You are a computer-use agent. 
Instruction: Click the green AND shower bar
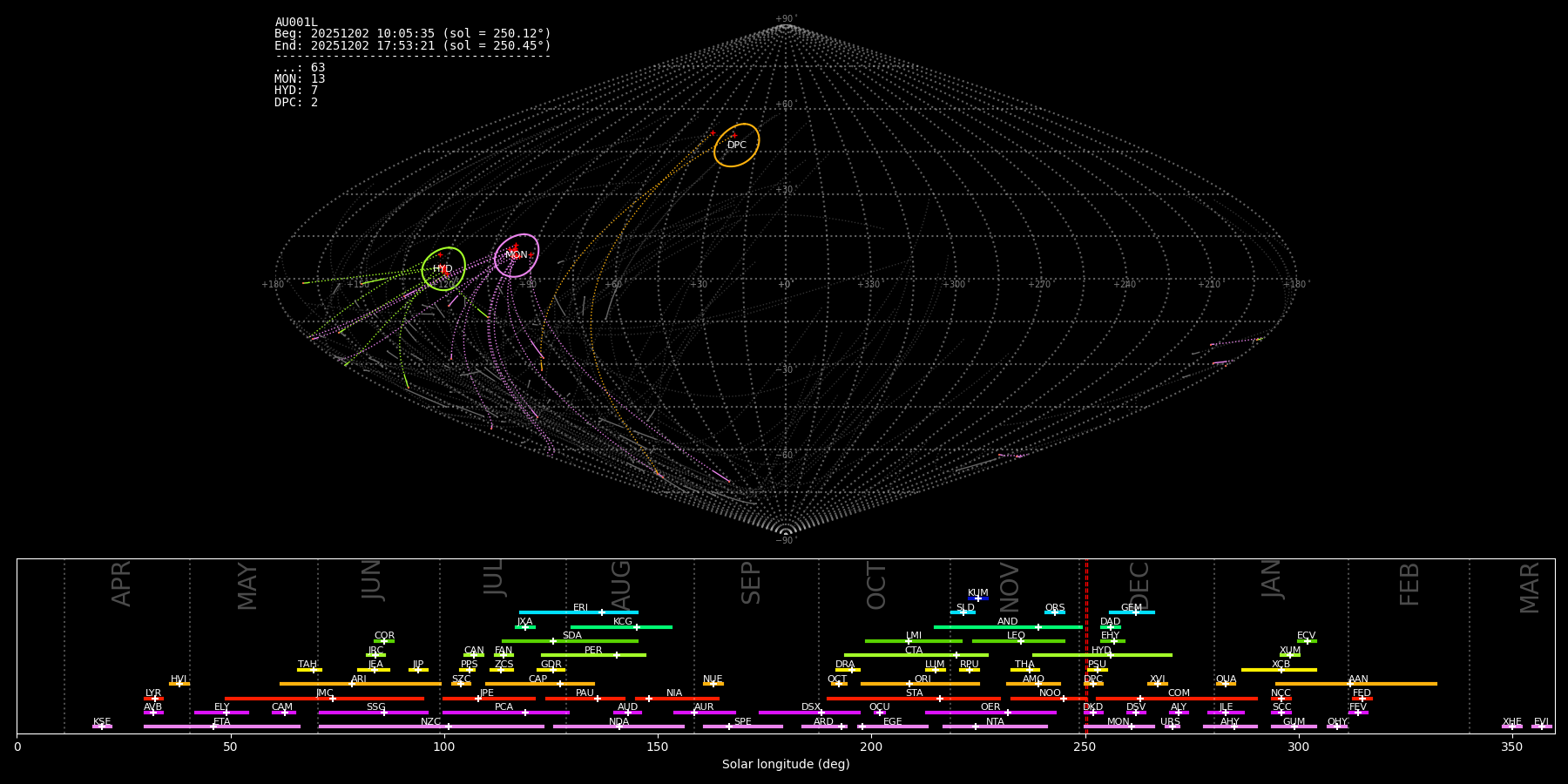point(1007,627)
